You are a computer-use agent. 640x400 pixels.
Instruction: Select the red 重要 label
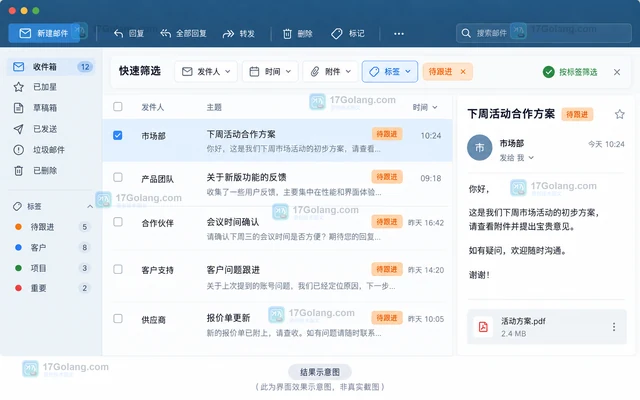tap(51, 288)
